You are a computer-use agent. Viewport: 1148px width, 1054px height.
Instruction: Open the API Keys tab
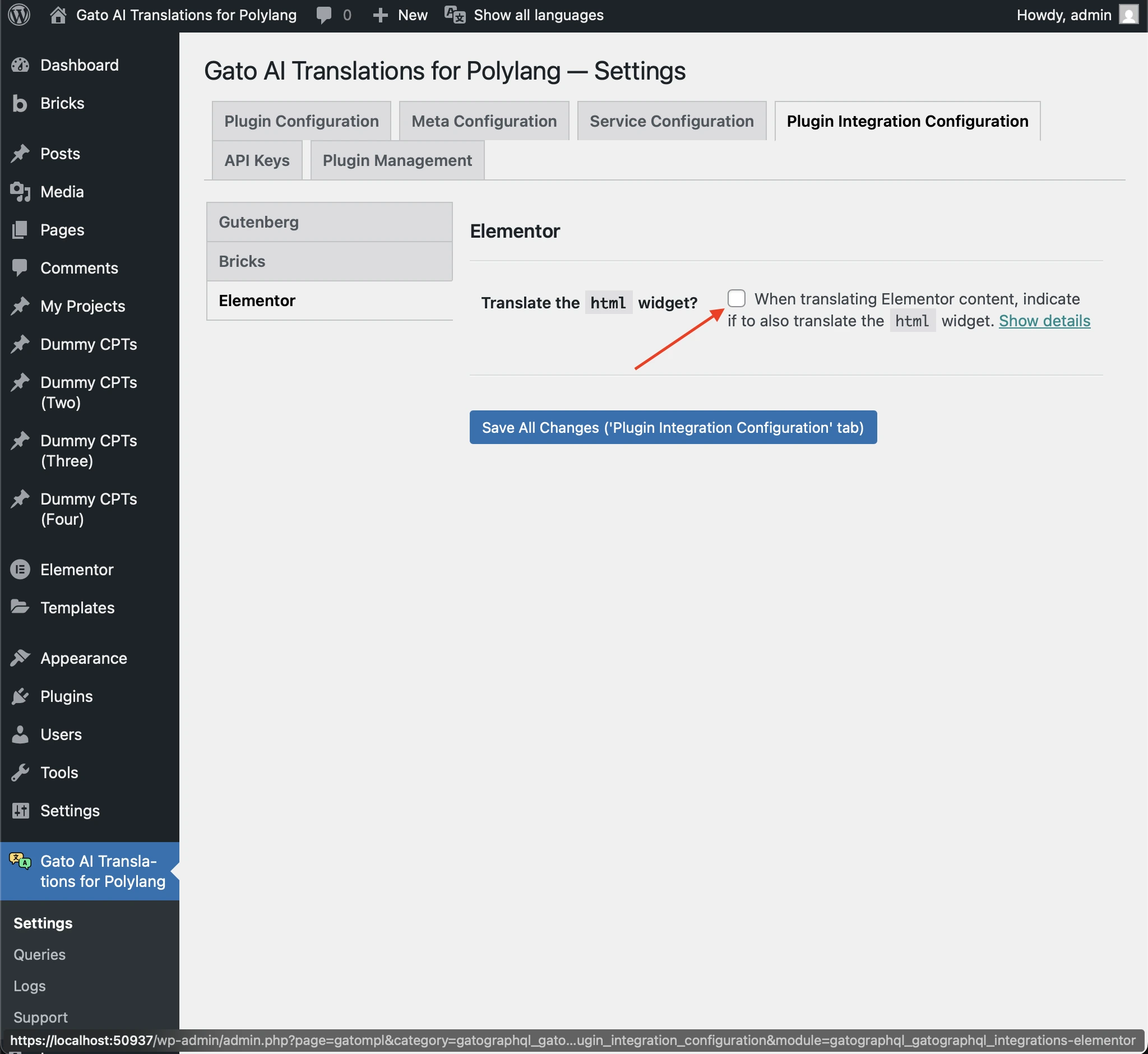point(256,160)
